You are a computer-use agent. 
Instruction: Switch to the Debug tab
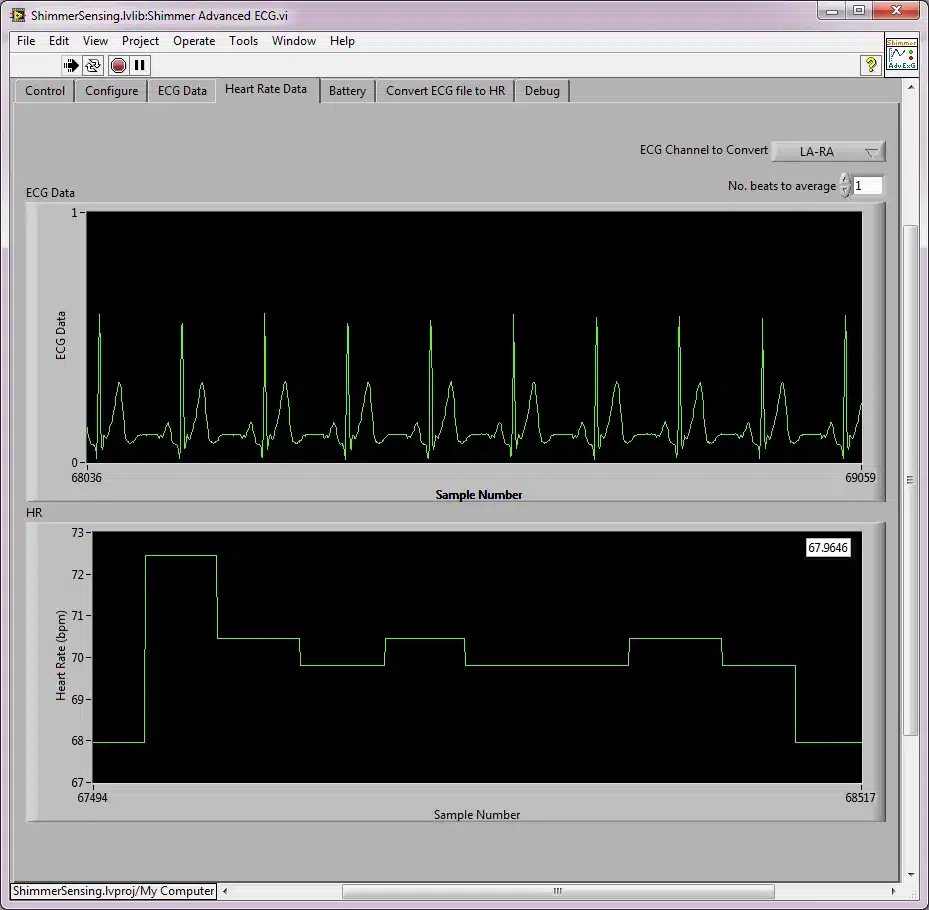tap(542, 91)
